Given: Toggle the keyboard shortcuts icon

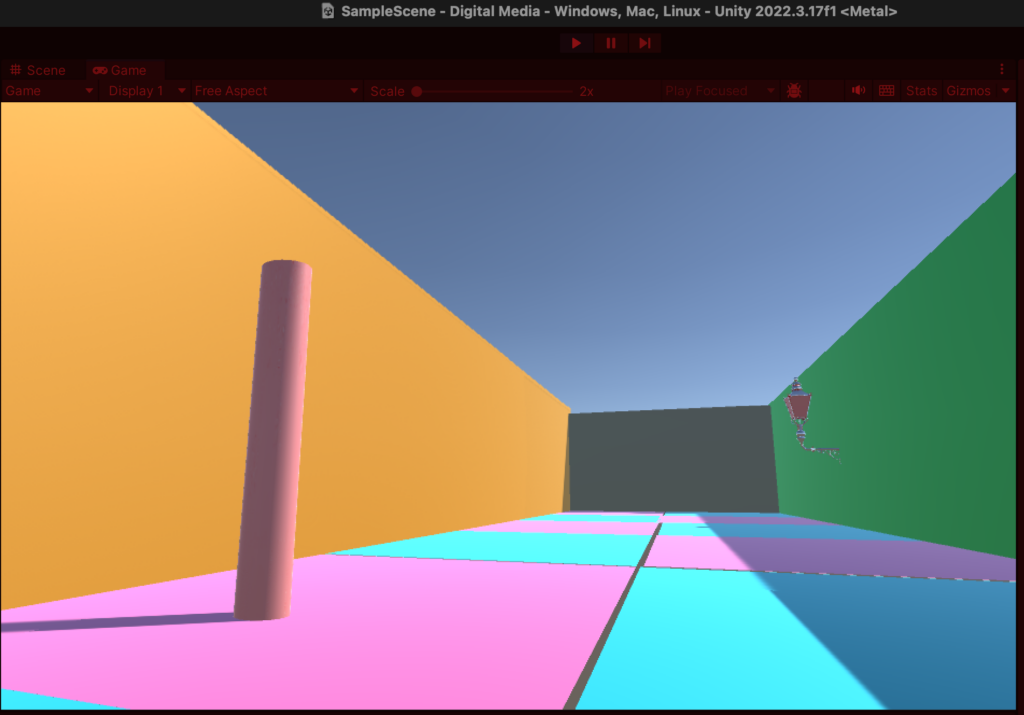Looking at the screenshot, I should pyautogui.click(x=886, y=91).
